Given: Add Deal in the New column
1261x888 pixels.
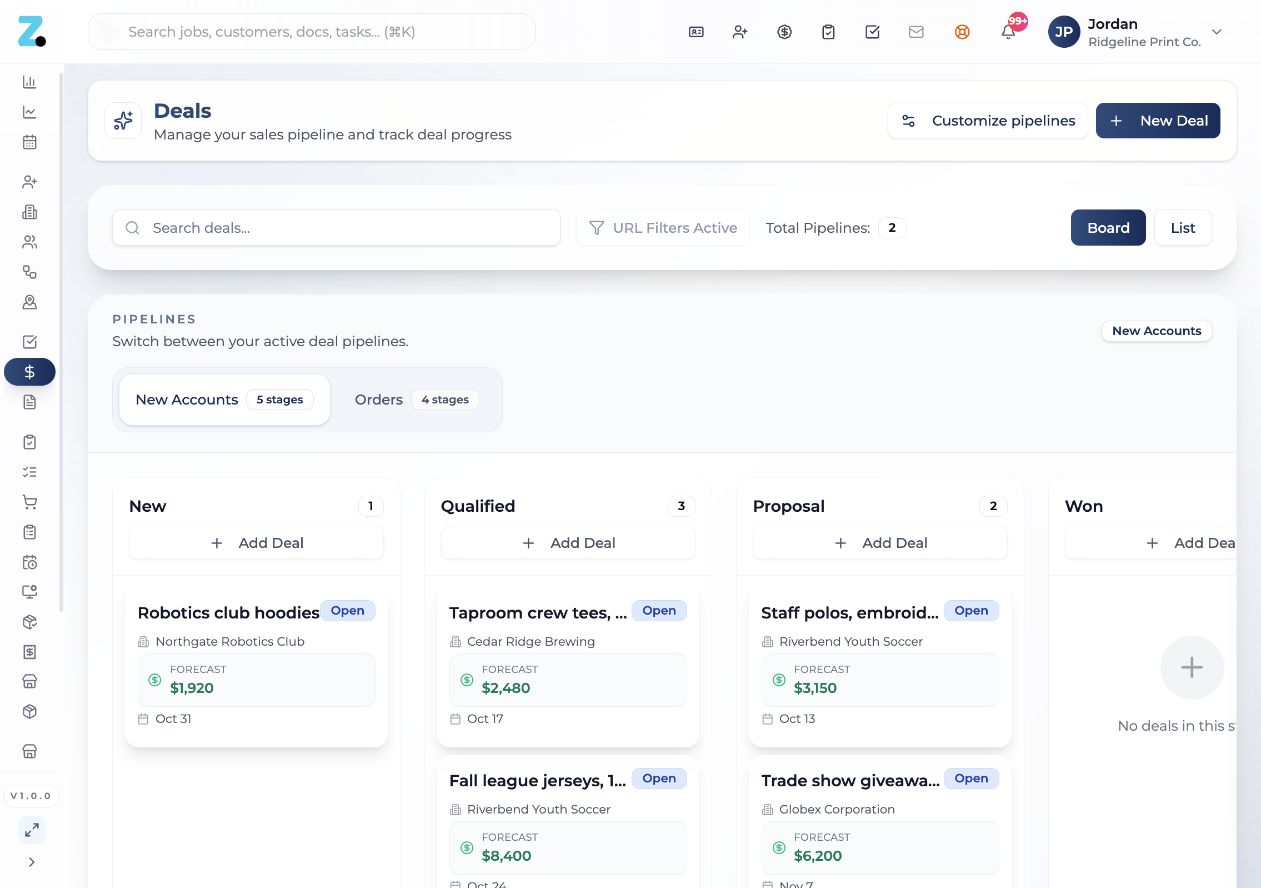Looking at the screenshot, I should pyautogui.click(x=256, y=543).
